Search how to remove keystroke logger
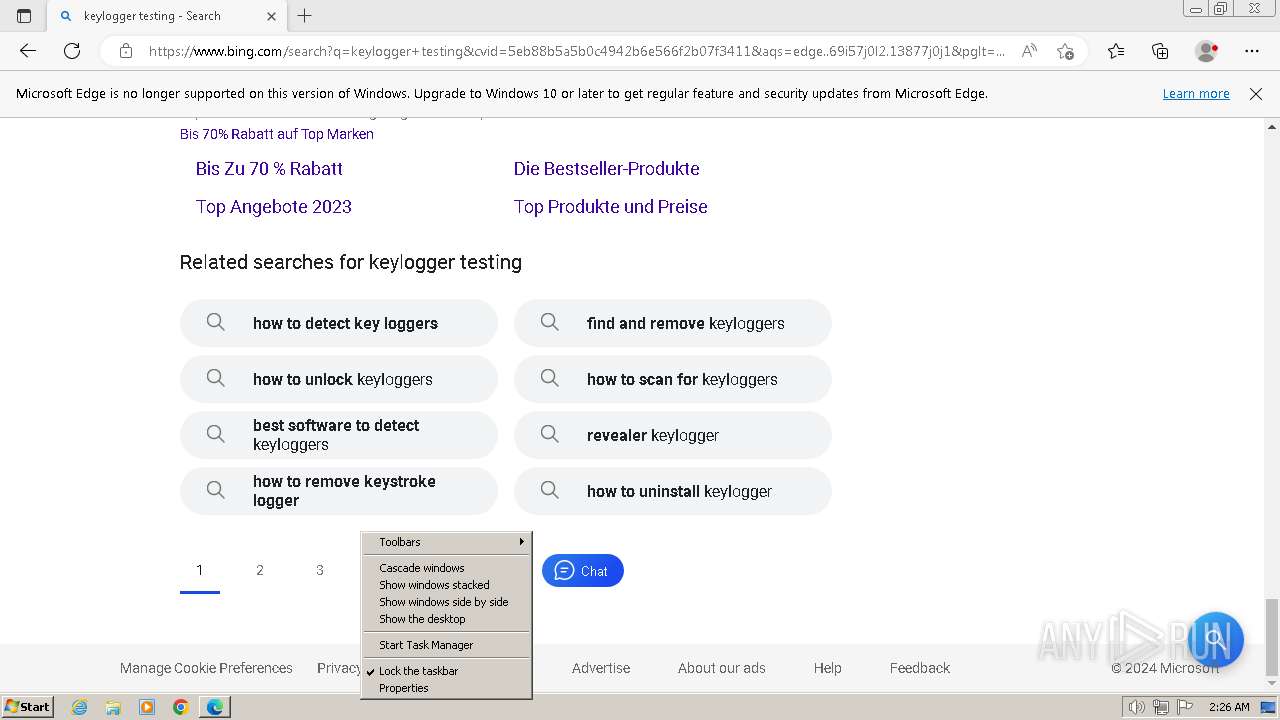 339,491
